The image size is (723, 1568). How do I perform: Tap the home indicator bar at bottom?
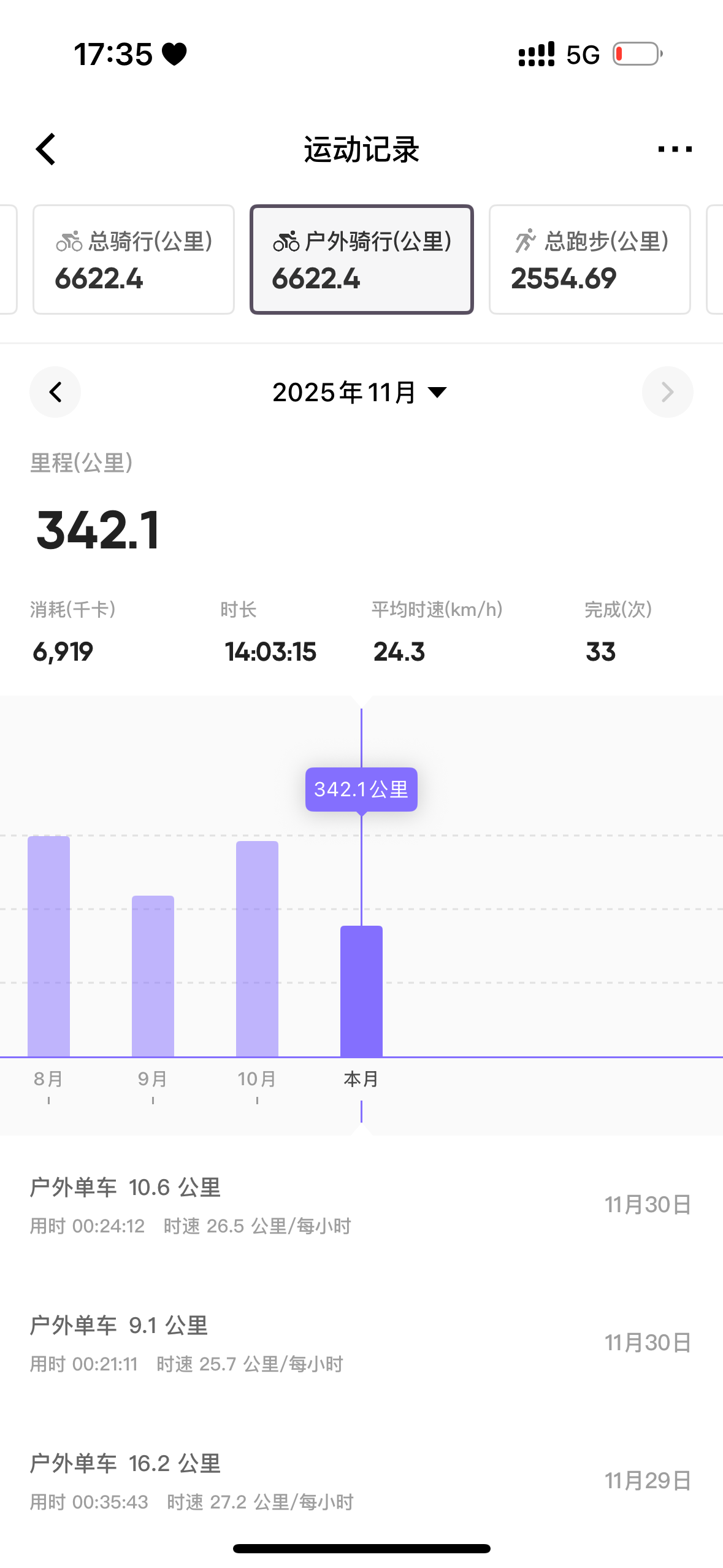[362, 1548]
